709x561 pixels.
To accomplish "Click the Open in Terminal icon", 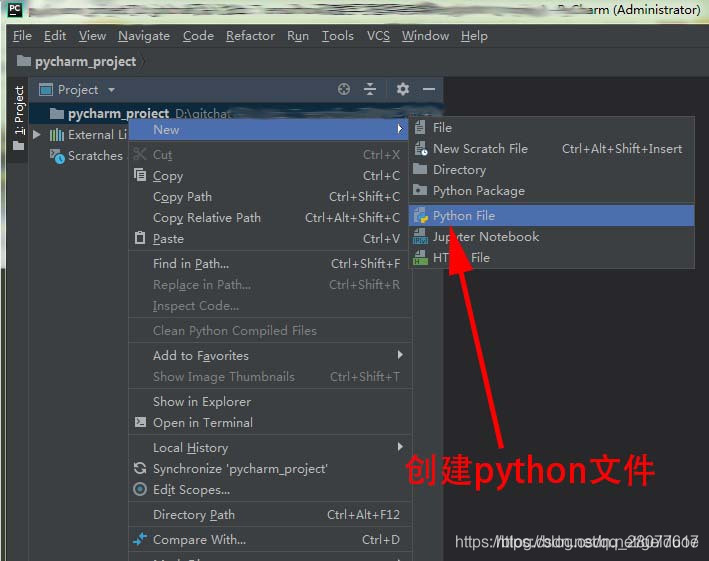I will [141, 422].
